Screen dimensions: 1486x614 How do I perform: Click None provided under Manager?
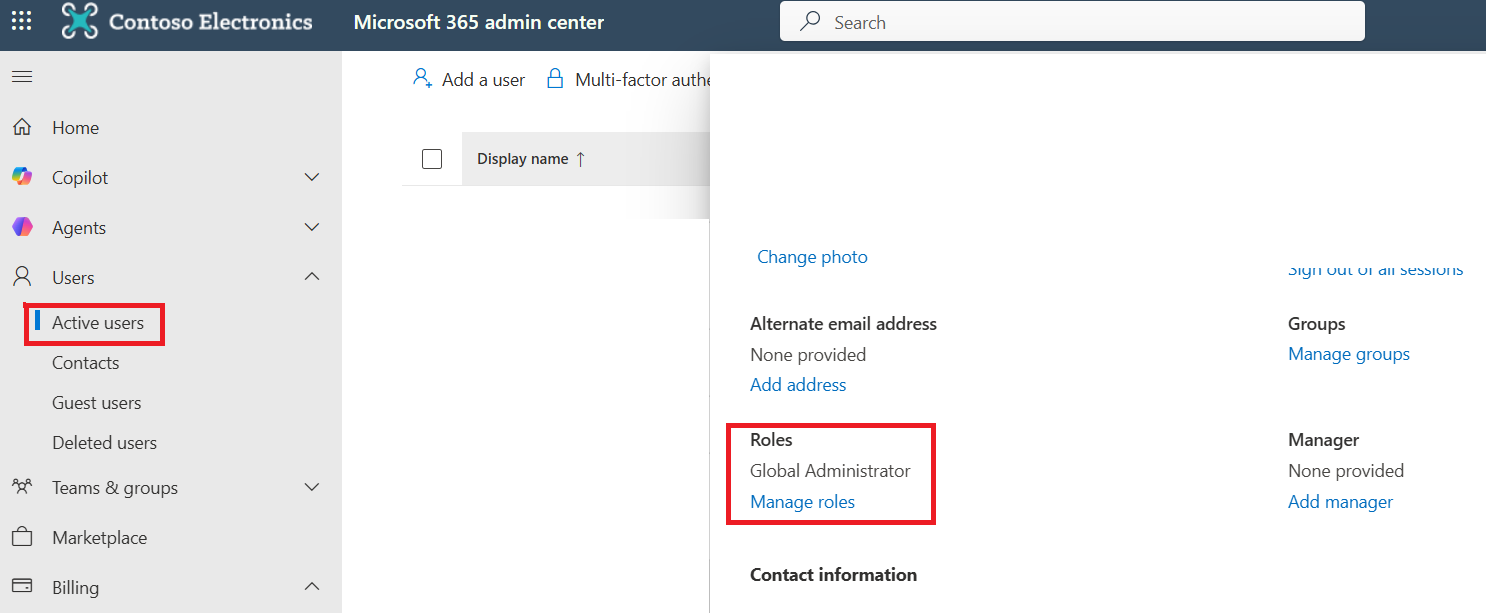point(1346,471)
